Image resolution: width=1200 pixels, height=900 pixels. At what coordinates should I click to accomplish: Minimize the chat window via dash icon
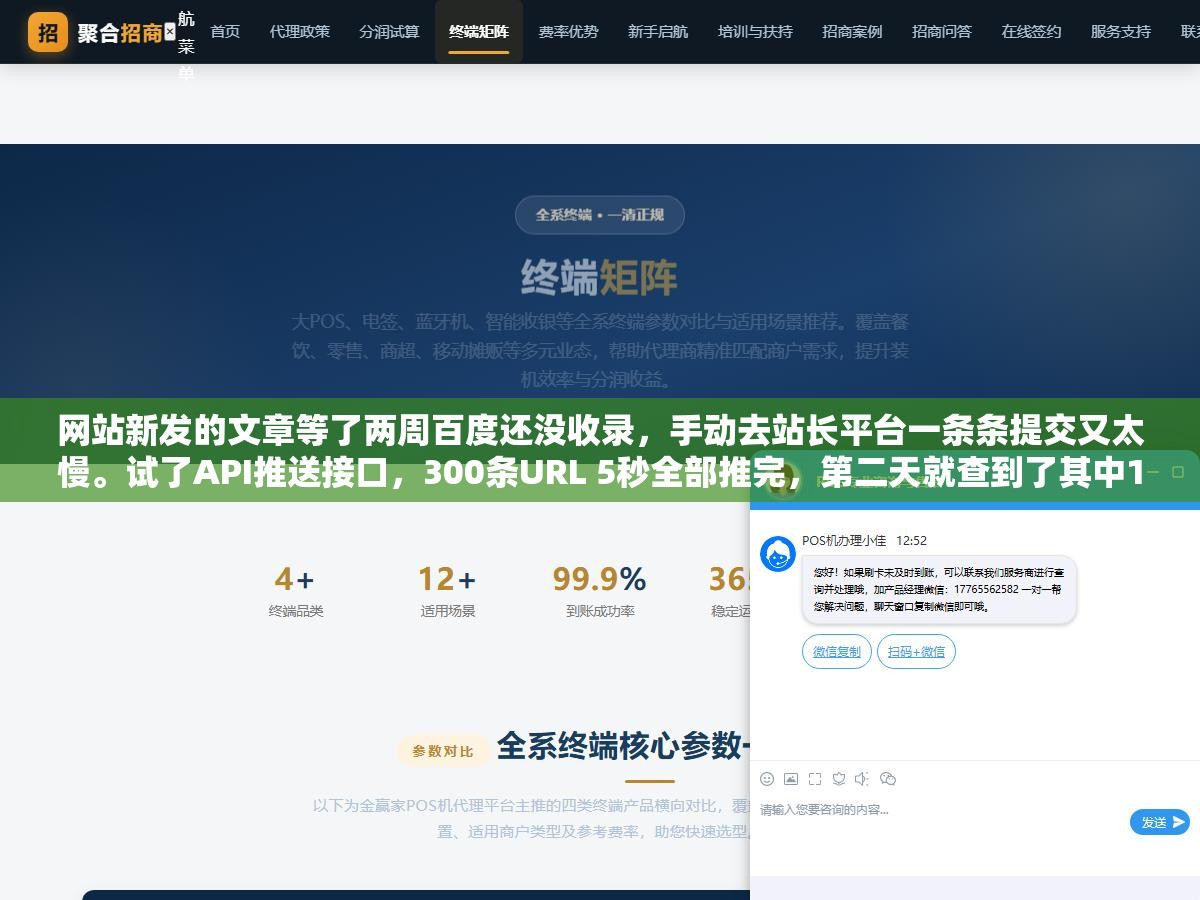coord(1153,470)
